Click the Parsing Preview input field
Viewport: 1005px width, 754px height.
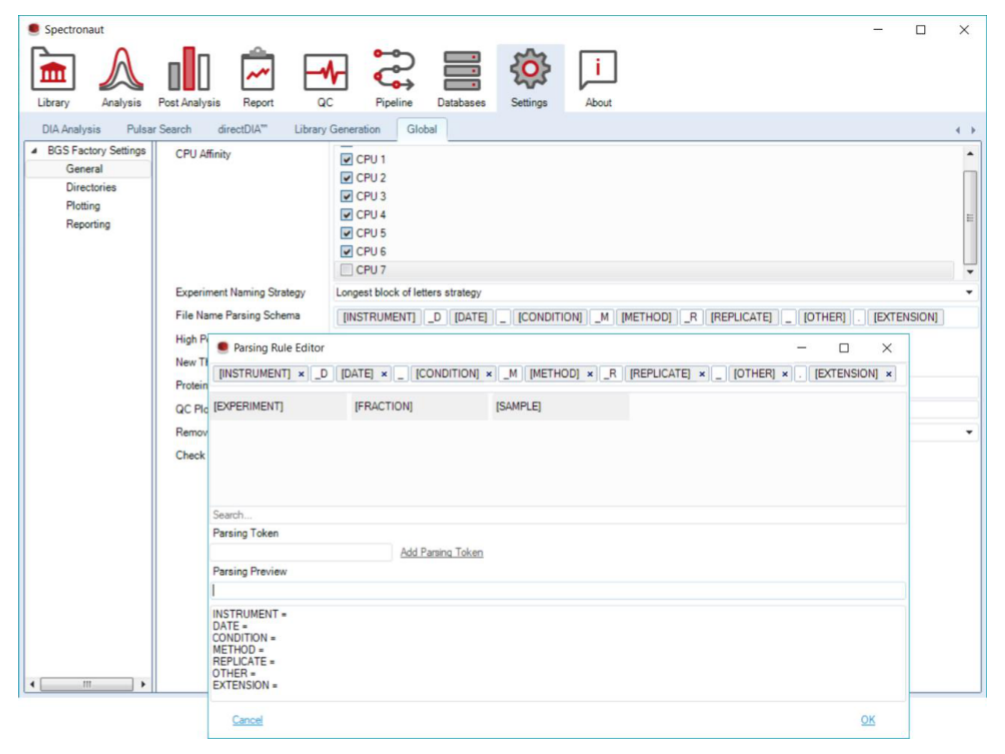(558, 591)
